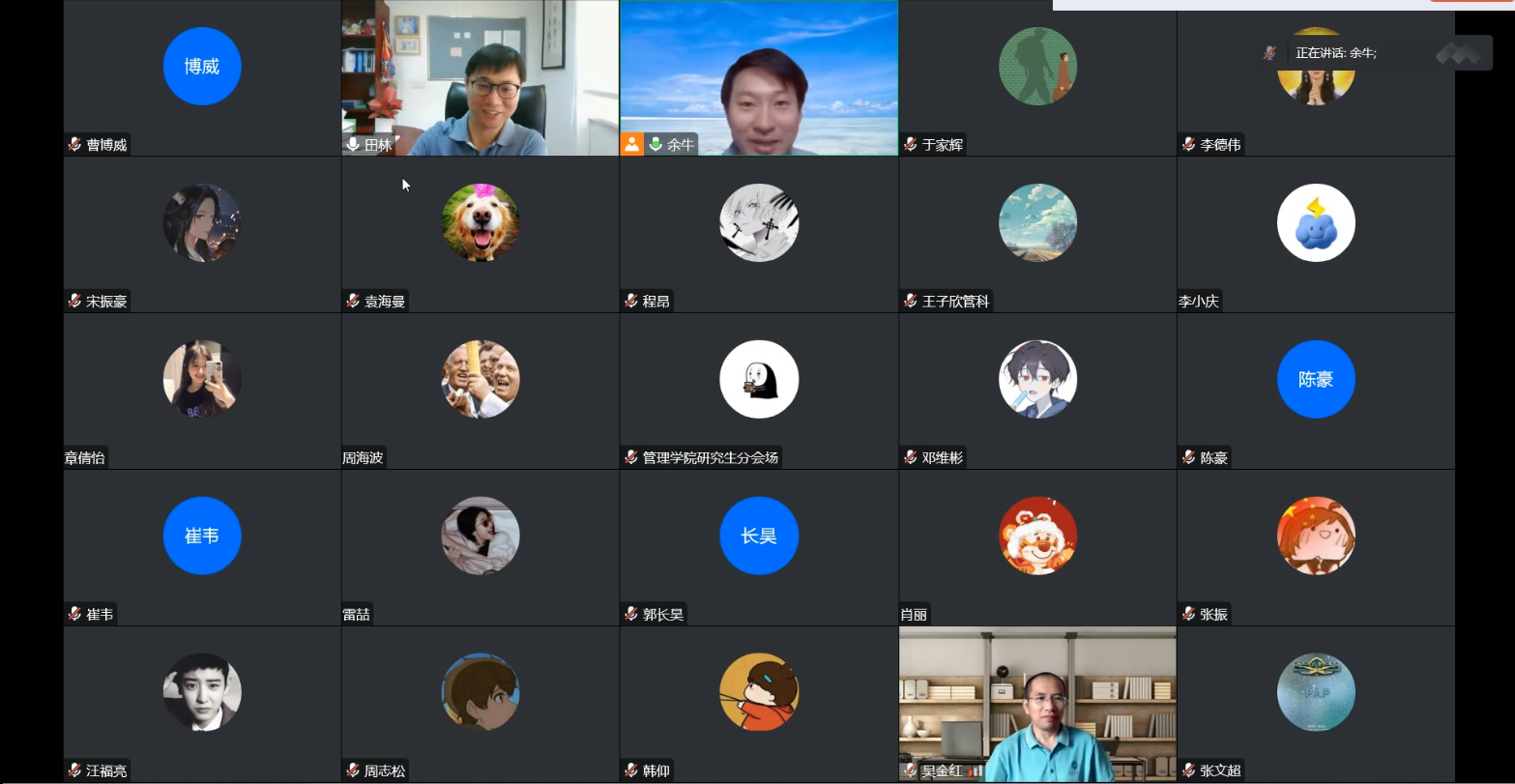Click the muted mic icon beside 张文超
Screen dimensions: 1515x784
(x=1188, y=770)
